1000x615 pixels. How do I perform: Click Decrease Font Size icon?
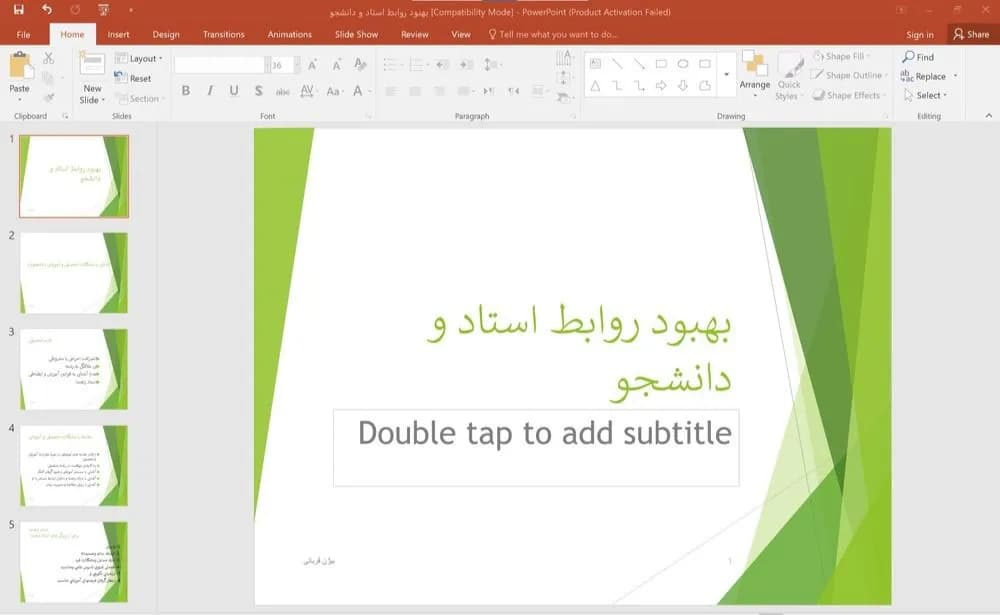pos(336,64)
